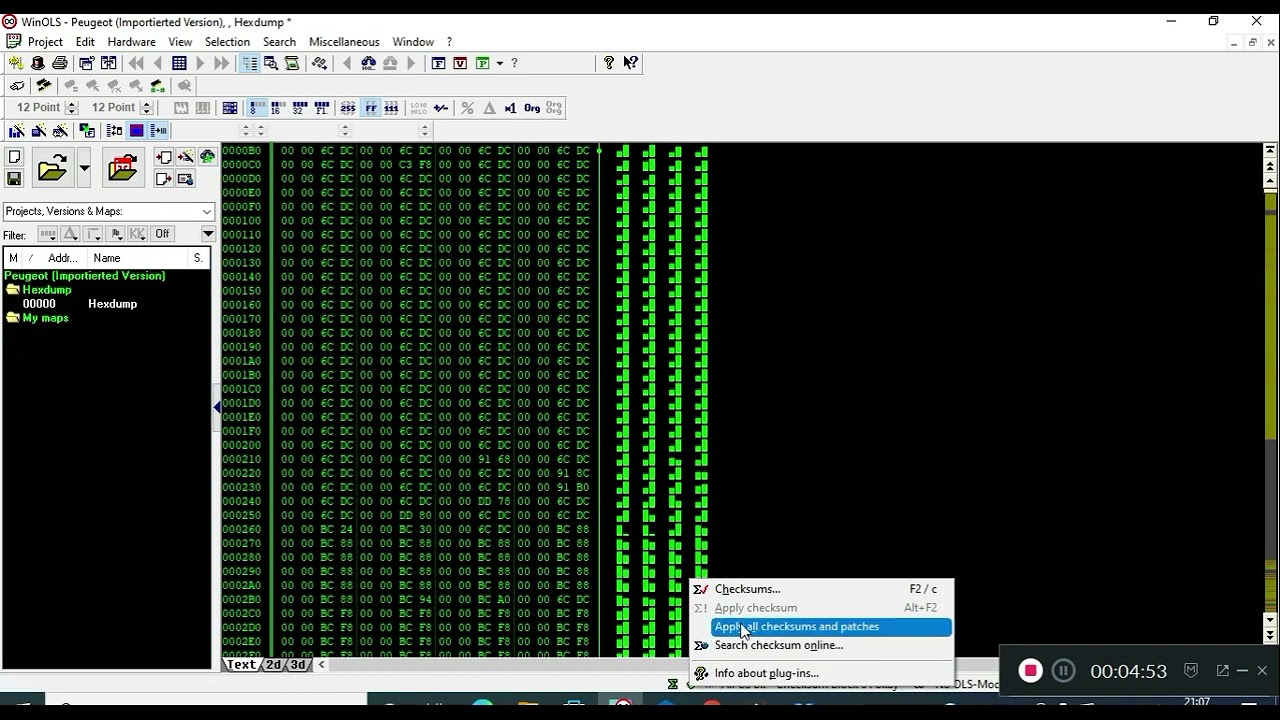Choose Search checksum online...
Viewport: 1280px width, 720px height.
click(822, 645)
